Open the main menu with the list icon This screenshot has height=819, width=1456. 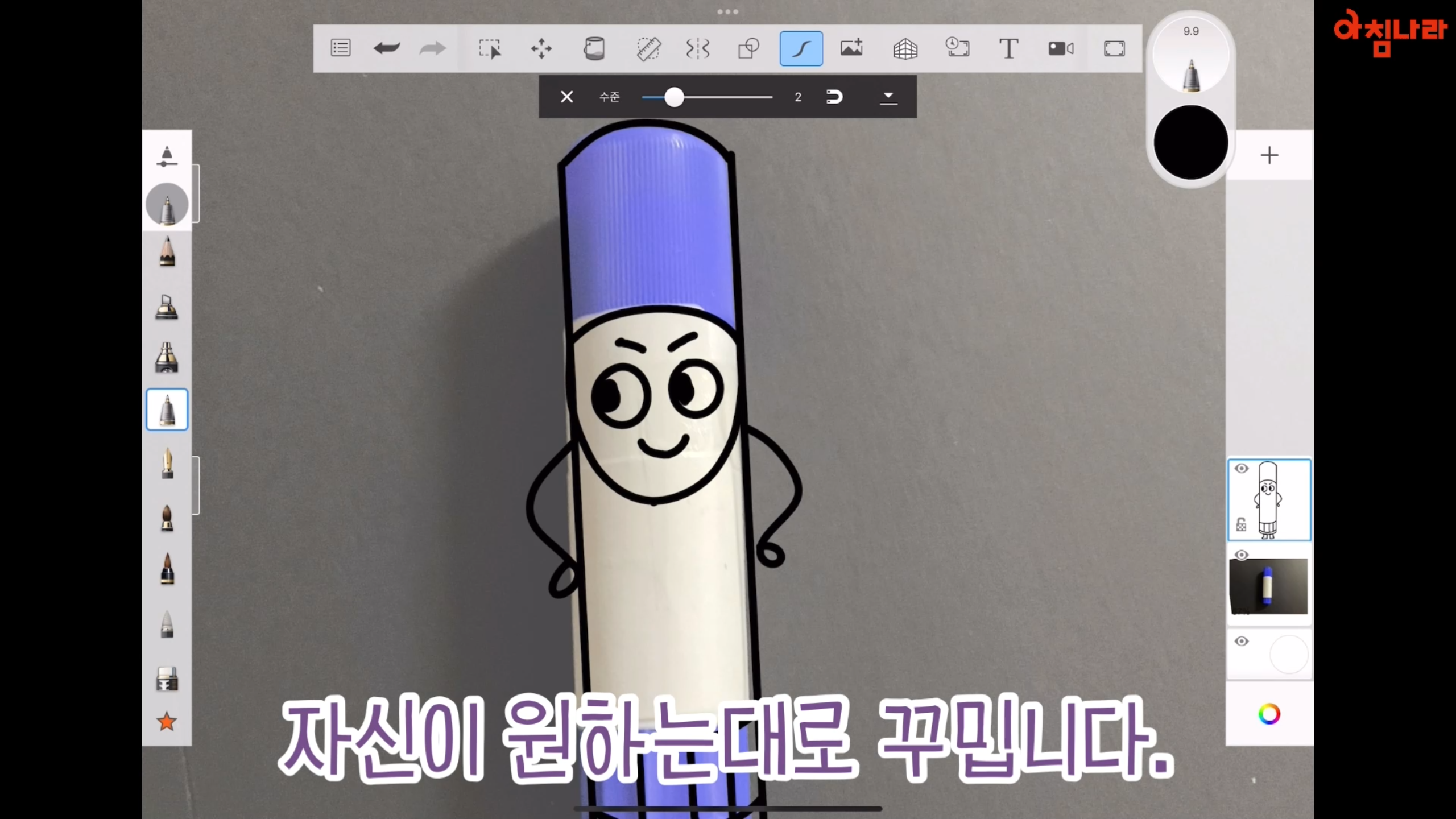click(341, 48)
